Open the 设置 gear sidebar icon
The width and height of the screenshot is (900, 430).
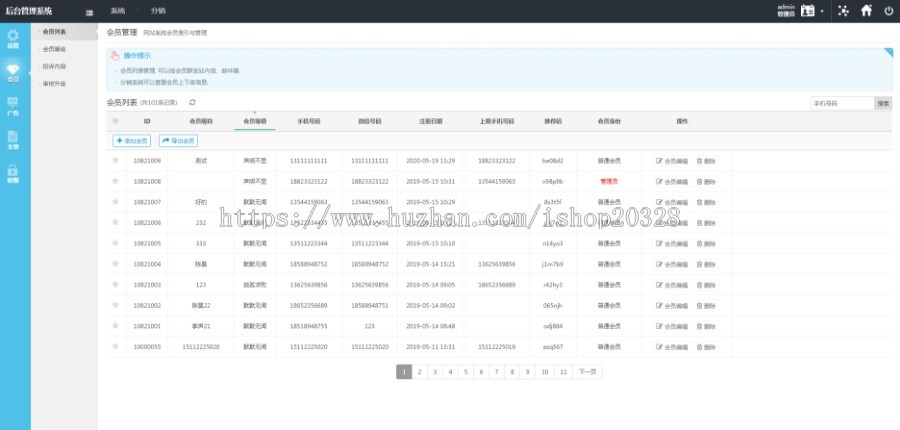(x=13, y=38)
